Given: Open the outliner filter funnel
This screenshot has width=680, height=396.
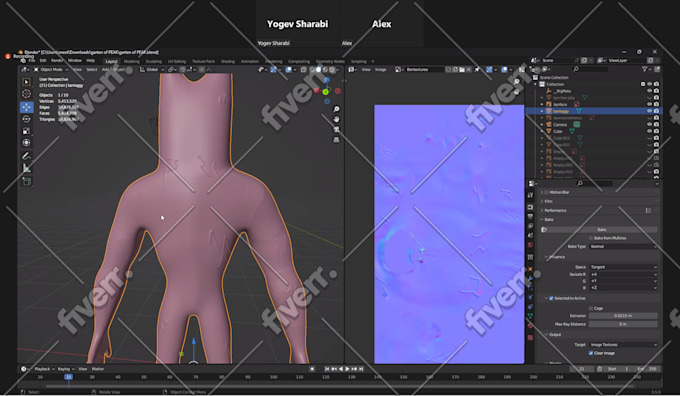Looking at the screenshot, I should [x=645, y=69].
